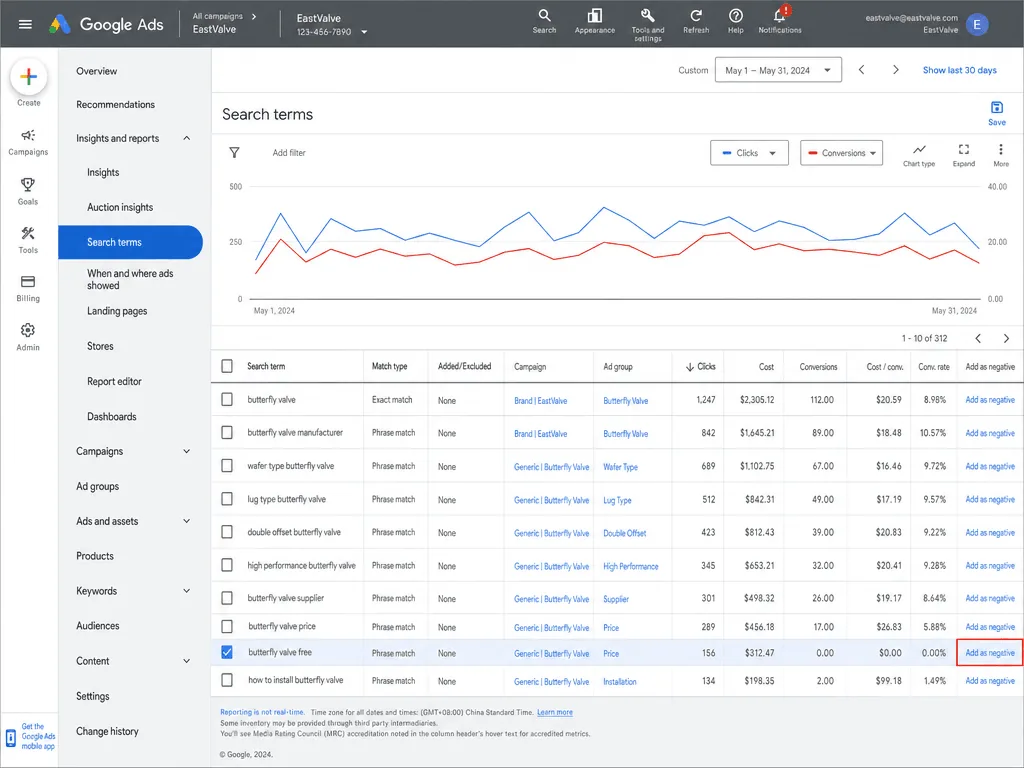Check the "double offset butterfly valve" row
This screenshot has height=768, width=1024.
(x=227, y=532)
